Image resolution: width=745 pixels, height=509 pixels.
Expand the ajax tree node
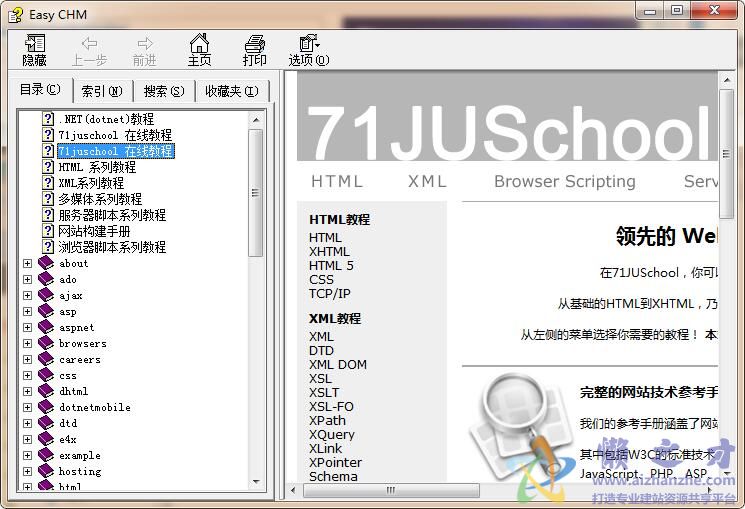click(x=27, y=296)
